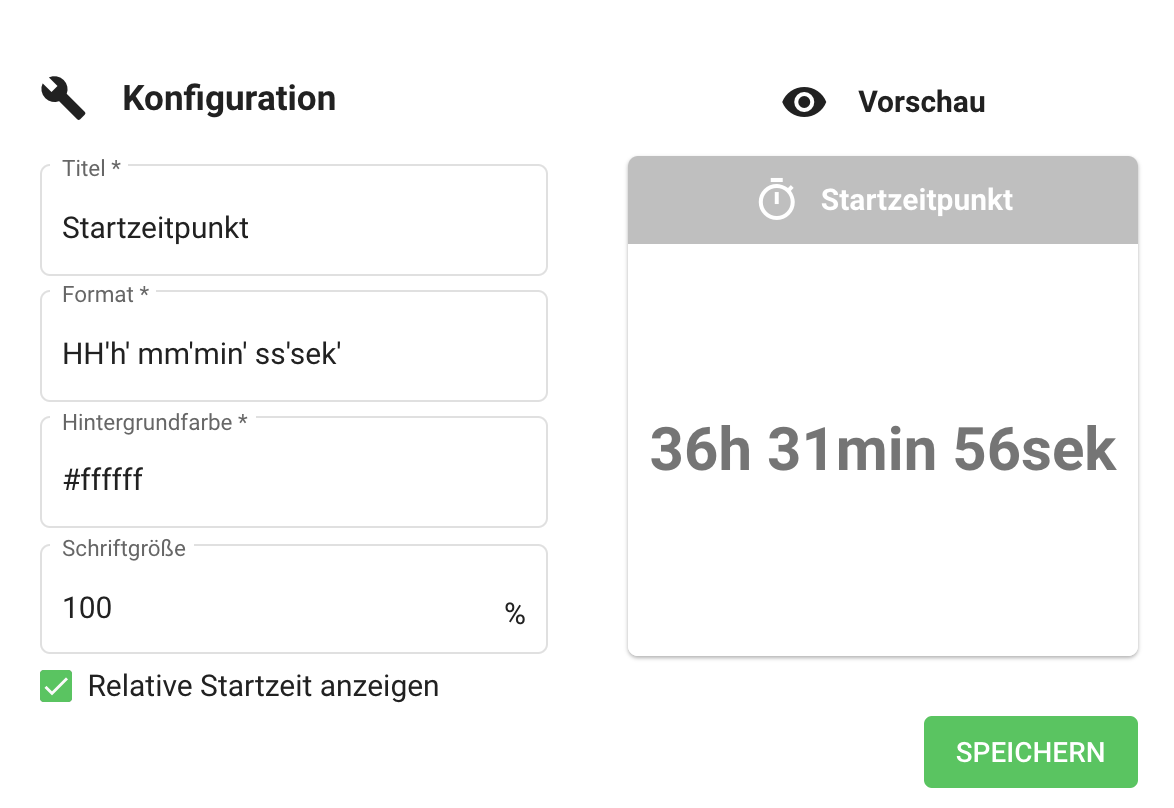The image size is (1174, 808).
Task: Click the eye icon next to Vorschau
Action: pos(804,102)
